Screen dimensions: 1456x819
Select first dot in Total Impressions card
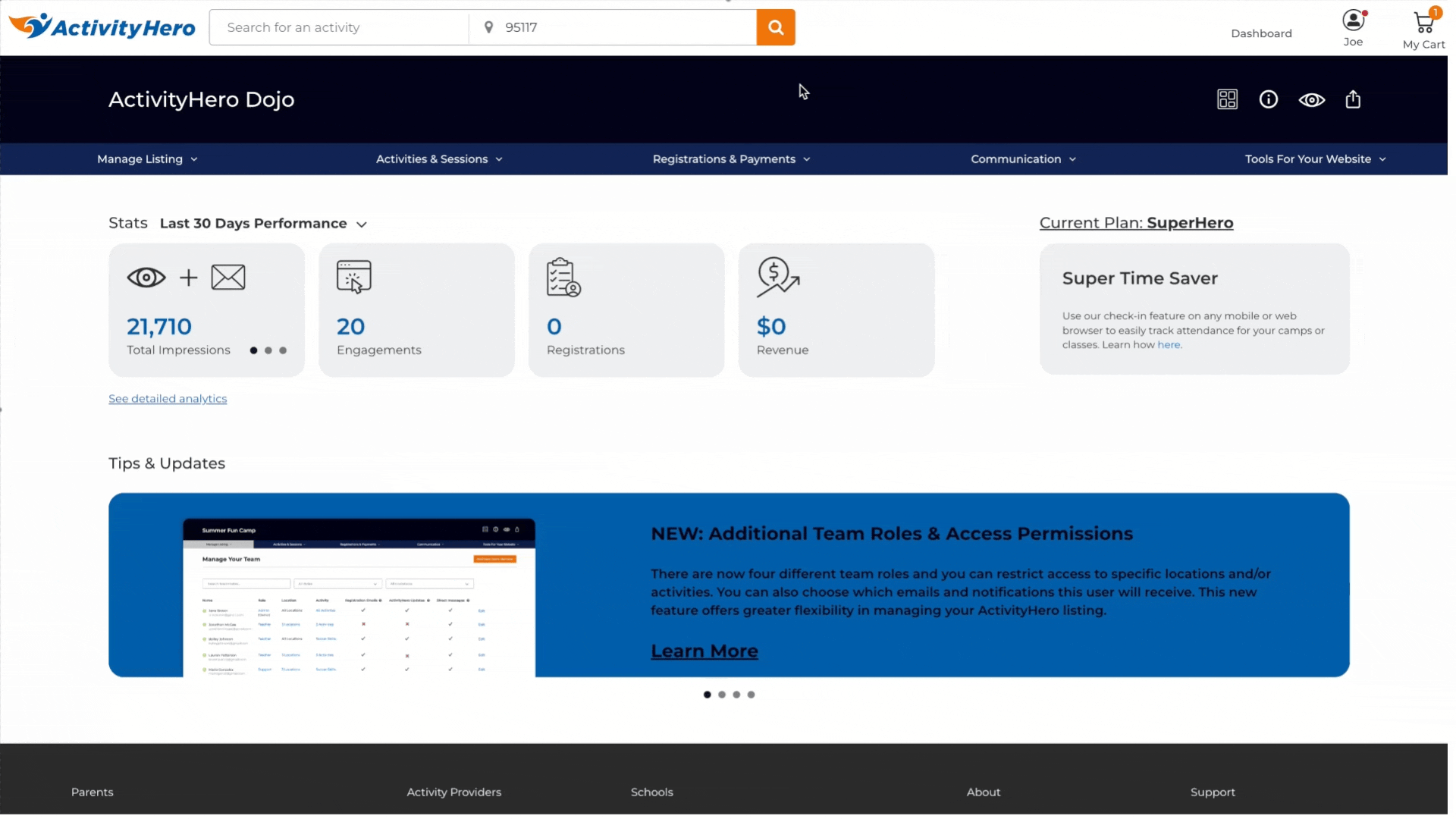tap(253, 350)
